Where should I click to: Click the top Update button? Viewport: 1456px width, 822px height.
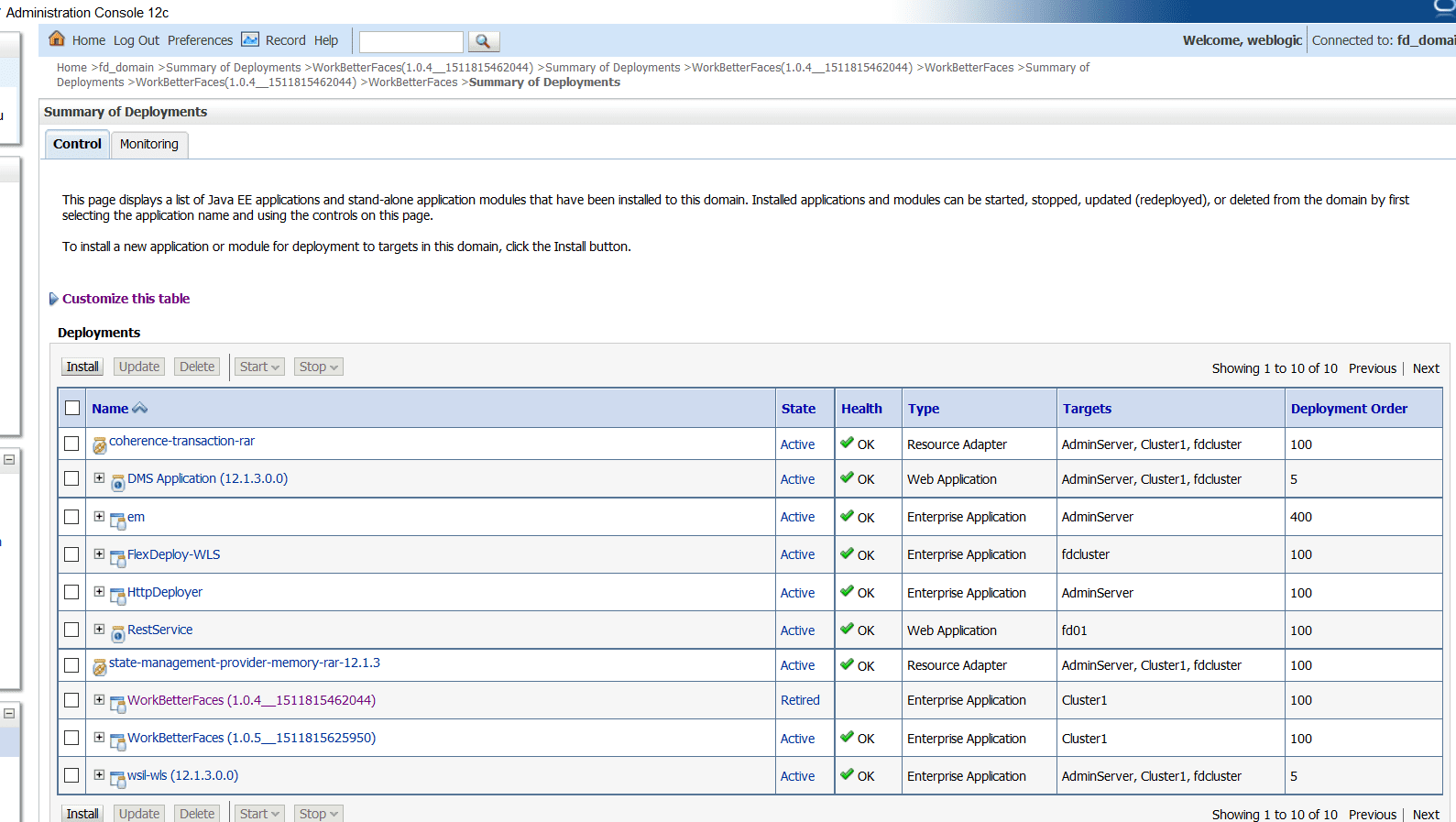coord(139,367)
